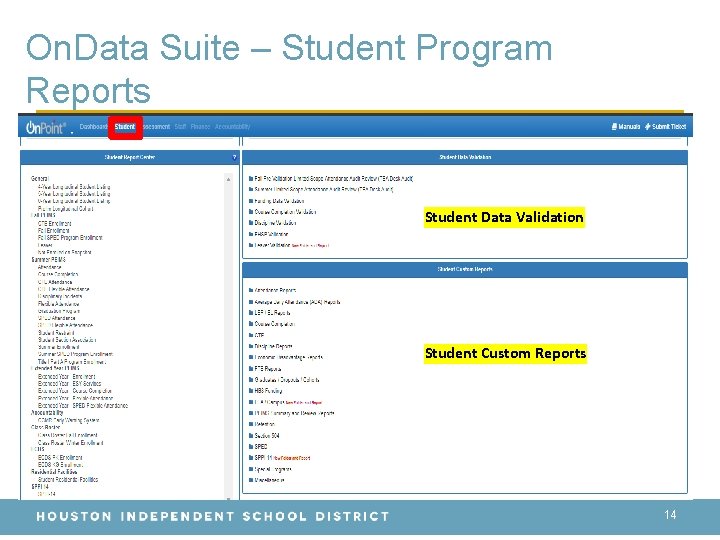Select ECDS PK Enrollment report

tap(60, 458)
